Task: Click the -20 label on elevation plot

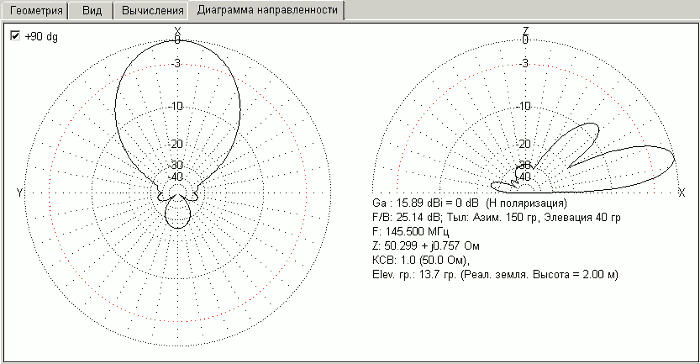Action: click(524, 144)
